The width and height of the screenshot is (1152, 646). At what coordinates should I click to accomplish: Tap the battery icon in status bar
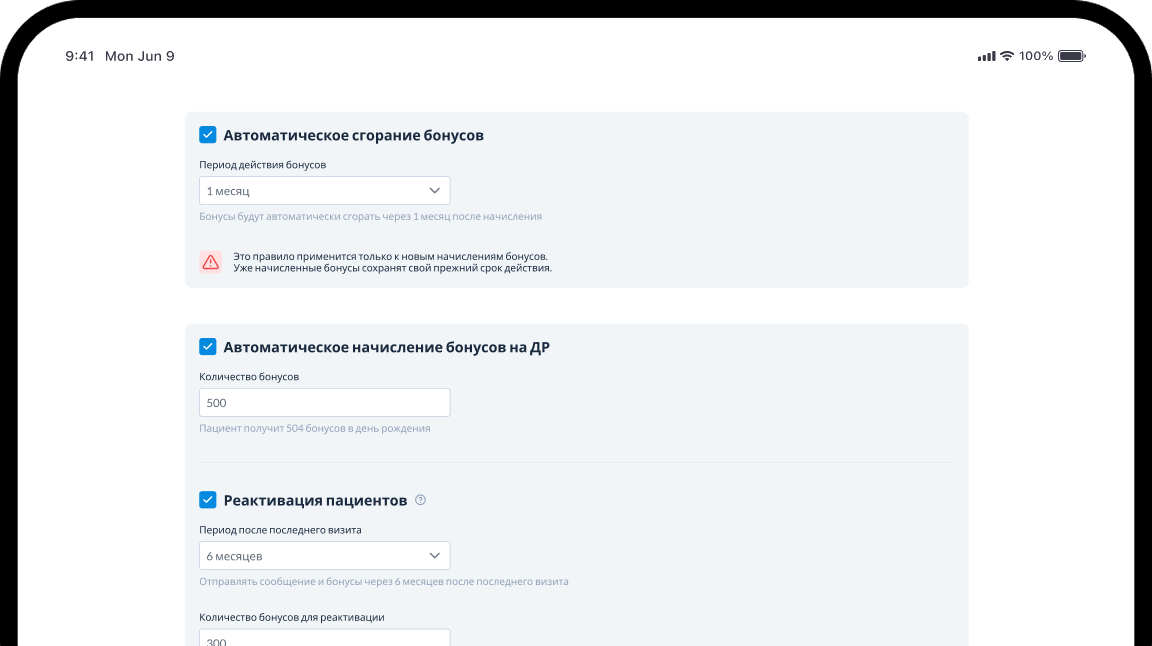[x=1071, y=56]
